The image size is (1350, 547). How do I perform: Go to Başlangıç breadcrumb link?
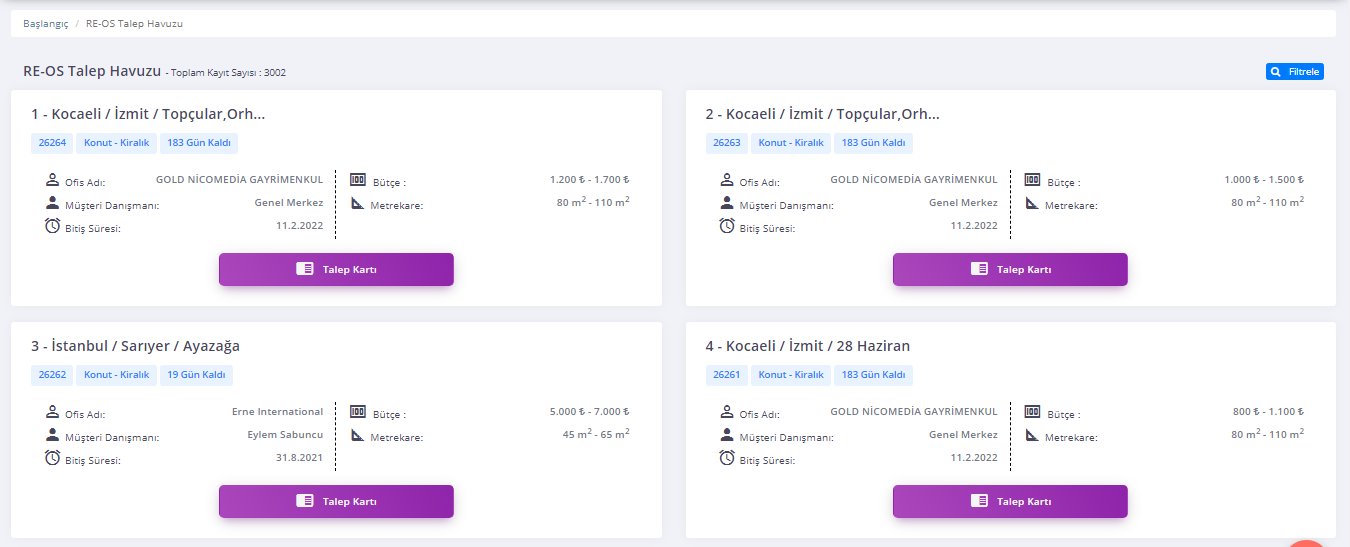tap(46, 23)
